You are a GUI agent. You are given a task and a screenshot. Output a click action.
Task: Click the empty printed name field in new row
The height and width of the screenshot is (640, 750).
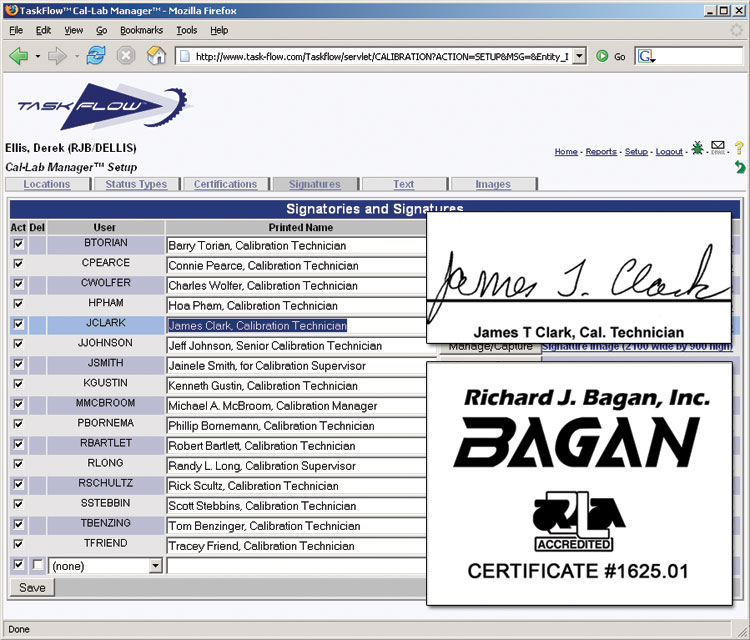tap(296, 566)
